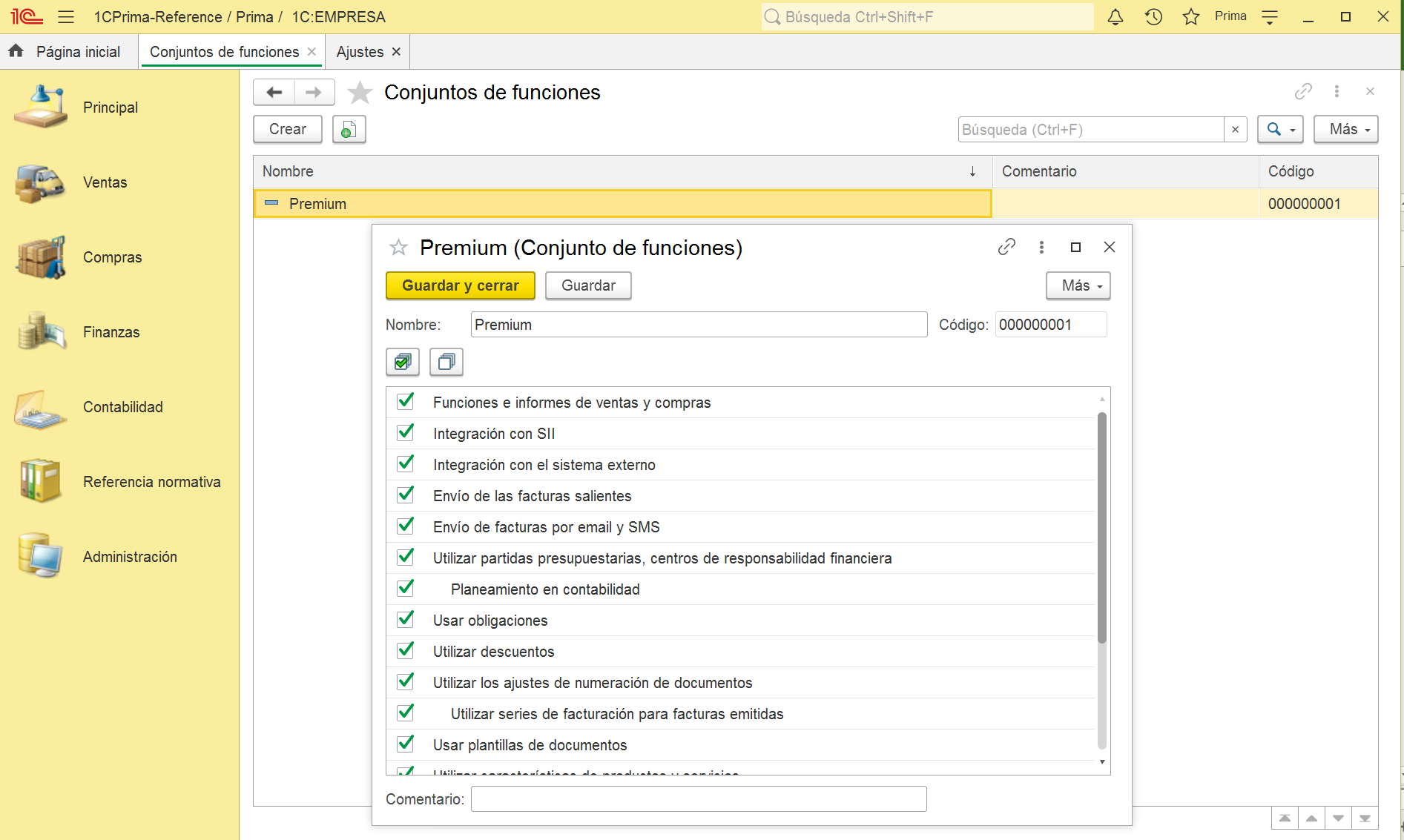Image resolution: width=1404 pixels, height=840 pixels.
Task: Open the Ventas section
Action: [x=105, y=182]
